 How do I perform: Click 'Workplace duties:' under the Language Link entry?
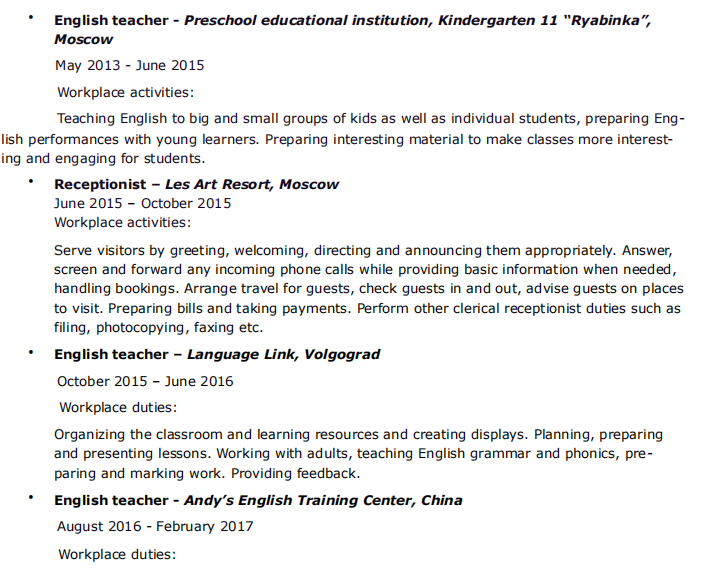pyautogui.click(x=118, y=408)
